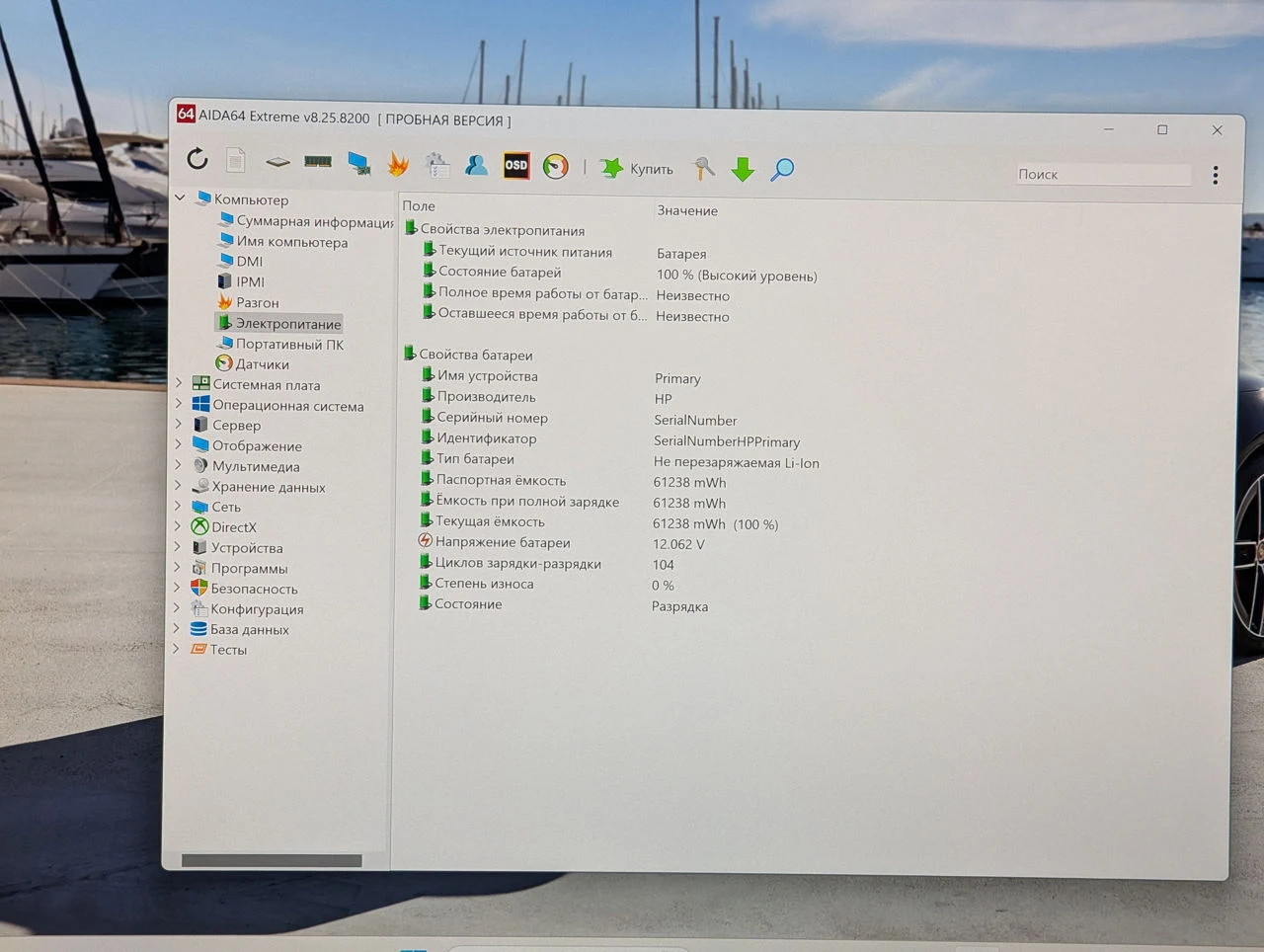Launch the flame stability test icon
Image resolution: width=1264 pixels, height=952 pixels.
point(398,164)
